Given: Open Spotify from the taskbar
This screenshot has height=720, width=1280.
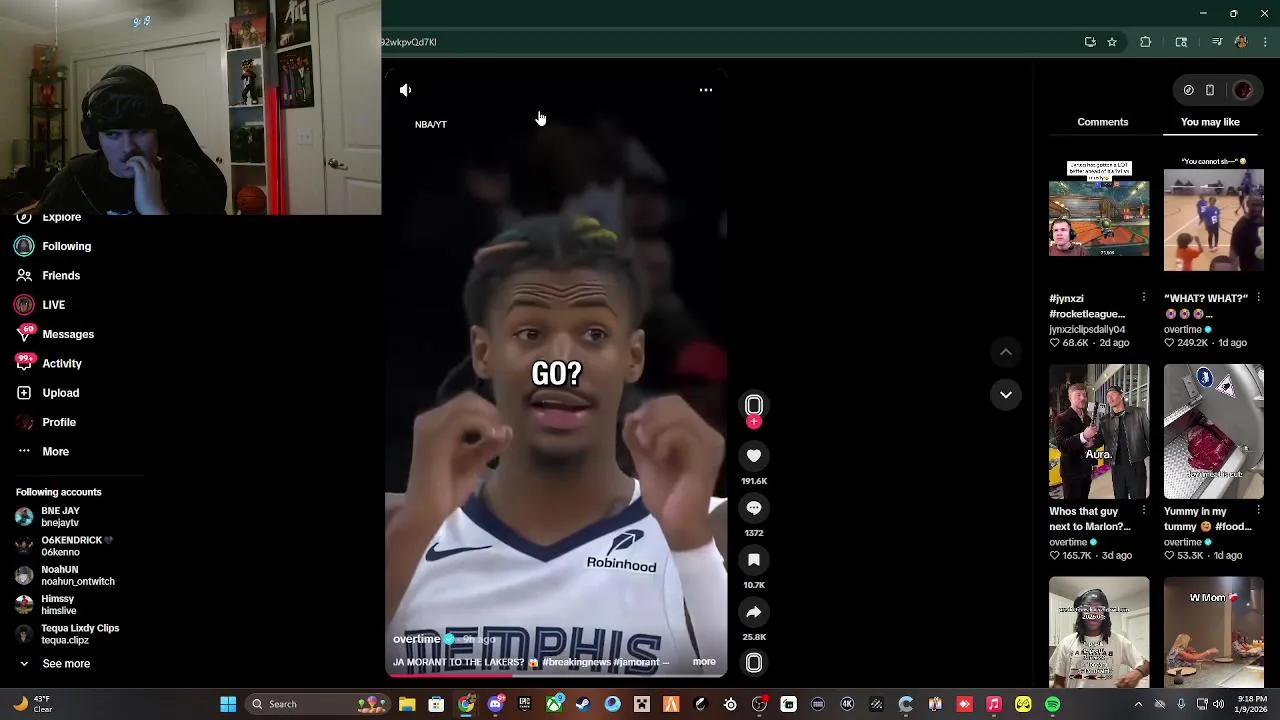Looking at the screenshot, I should [x=1053, y=704].
